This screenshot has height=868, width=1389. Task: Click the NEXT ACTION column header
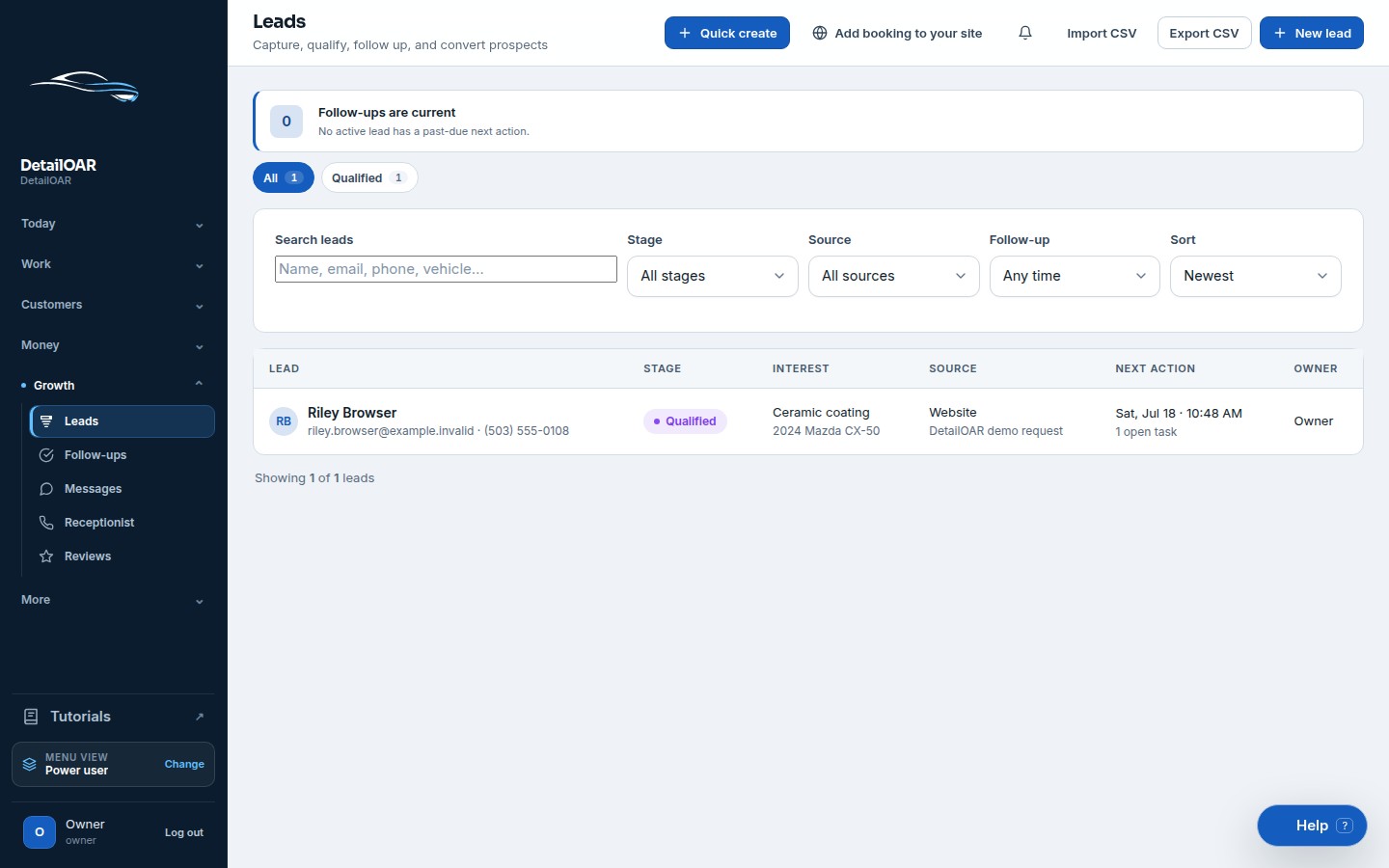pos(1155,368)
